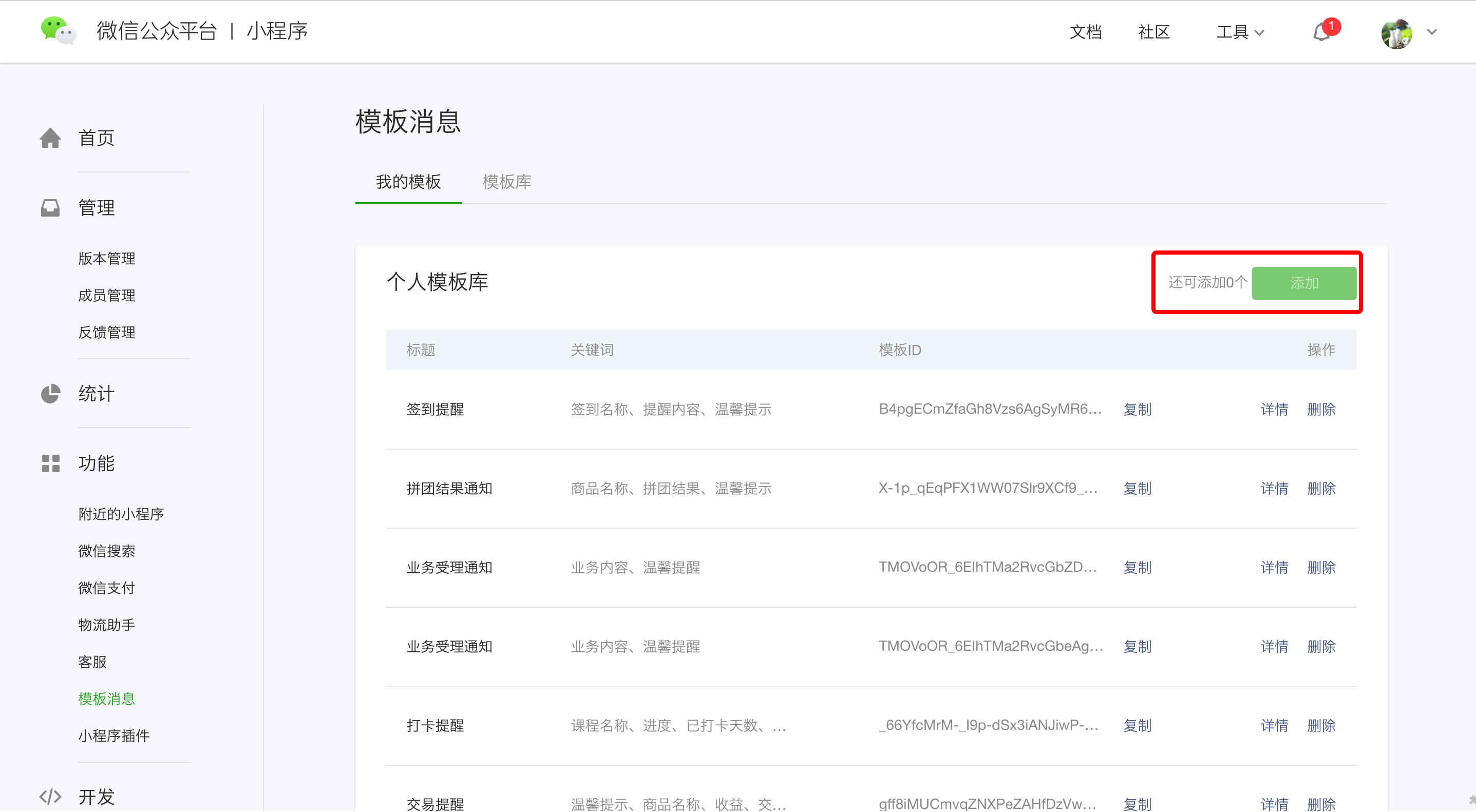Open 社区 in the top bar
1476x812 pixels.
pyautogui.click(x=1153, y=32)
